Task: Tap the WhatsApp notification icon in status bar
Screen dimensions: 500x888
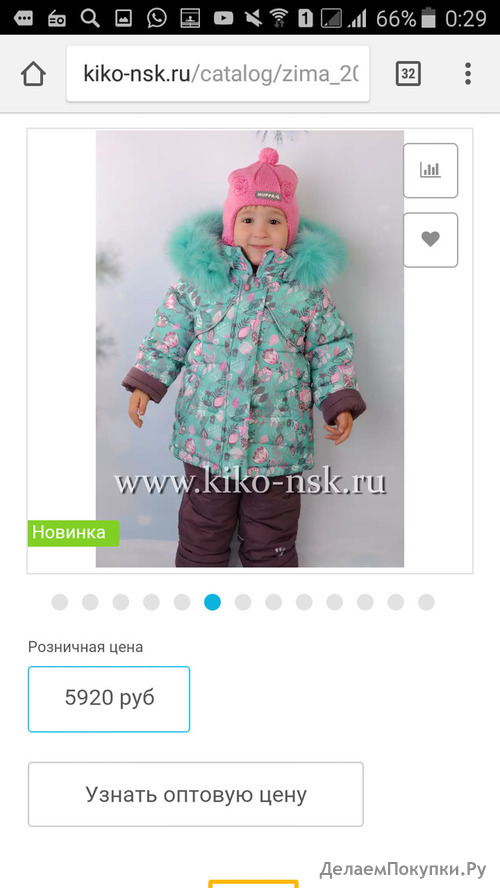Action: 156,18
